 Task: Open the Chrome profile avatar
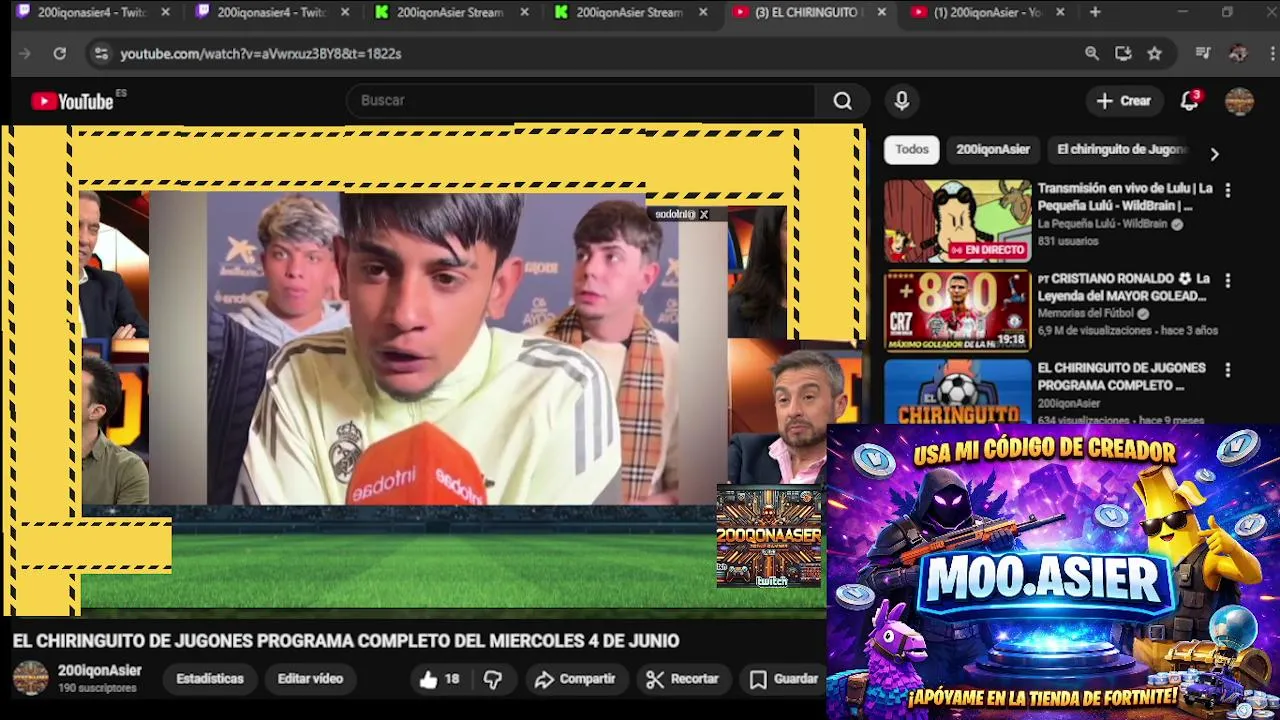[x=1238, y=54]
